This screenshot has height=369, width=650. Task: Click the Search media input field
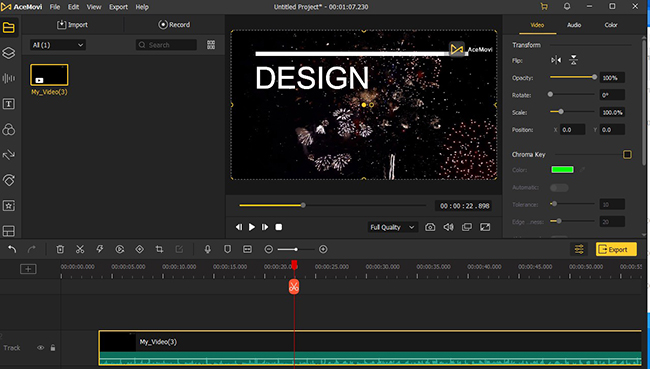click(x=166, y=45)
